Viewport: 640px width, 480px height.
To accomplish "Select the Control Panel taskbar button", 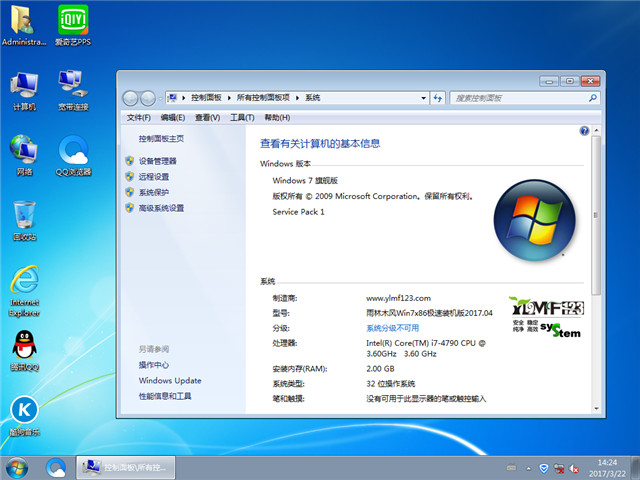I will pyautogui.click(x=126, y=468).
